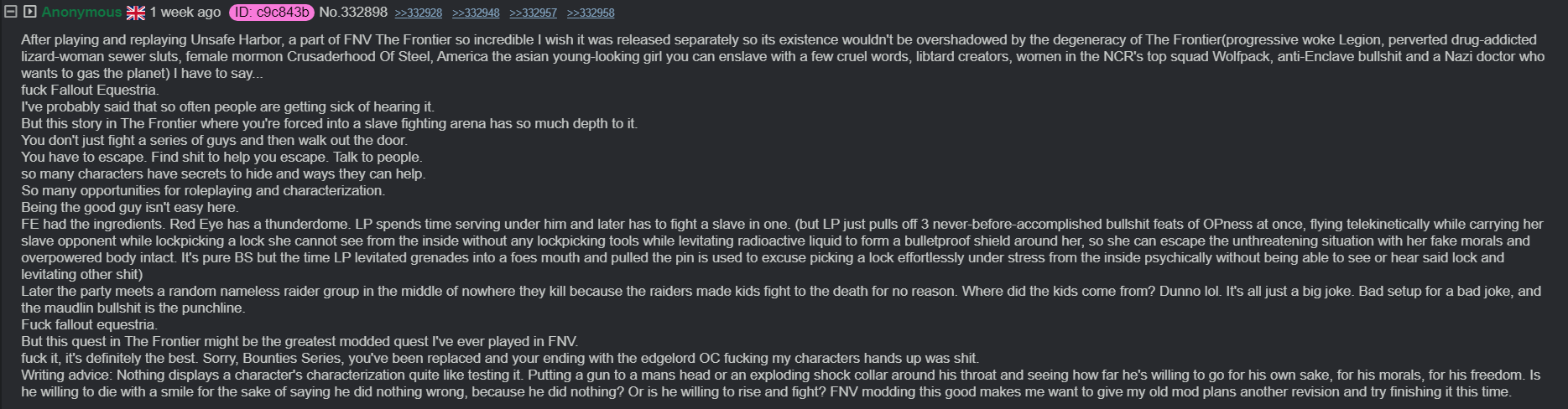Collapse the post with the minus icon
The image size is (1568, 409).
[x=11, y=12]
